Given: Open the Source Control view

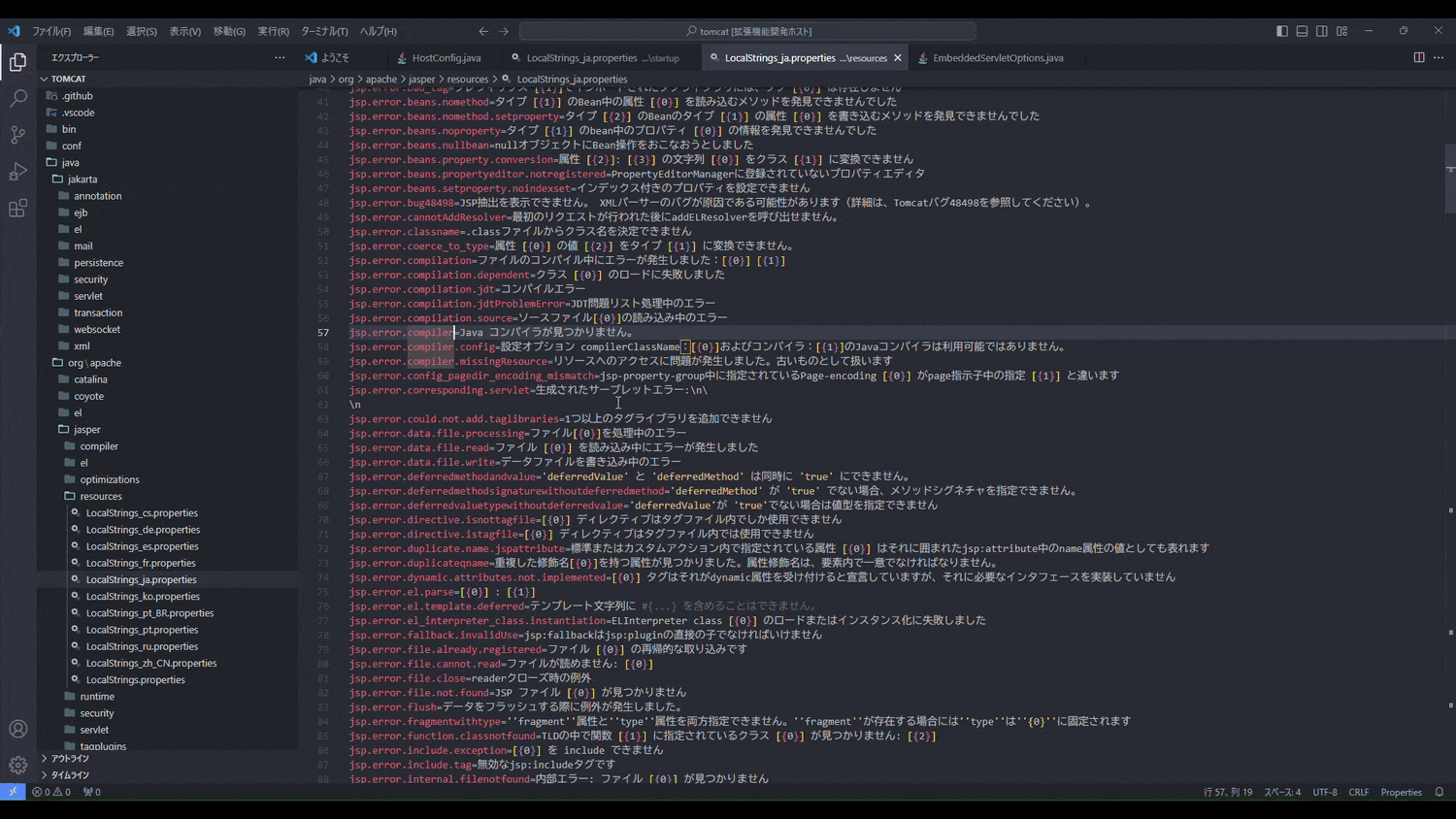Looking at the screenshot, I should (17, 135).
